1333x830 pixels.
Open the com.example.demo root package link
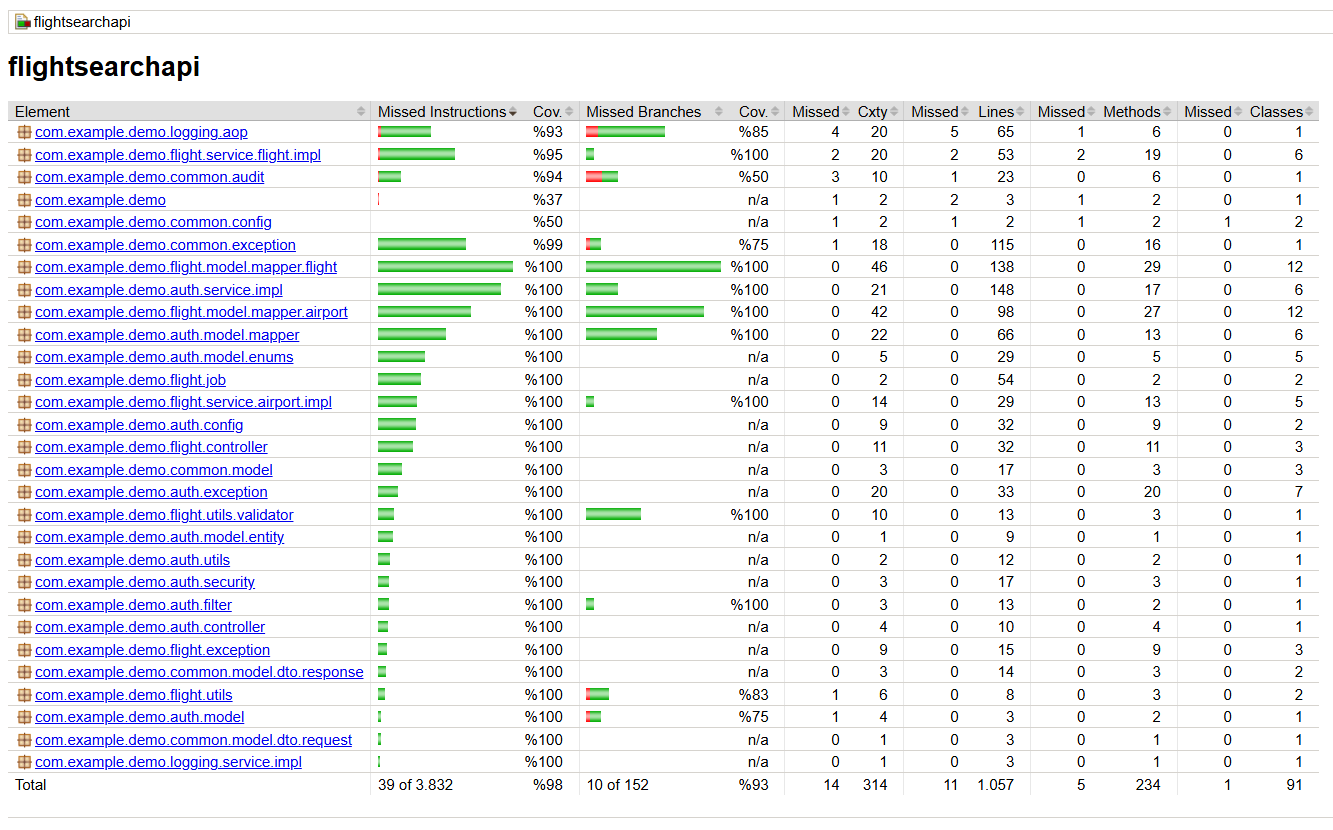pyautogui.click(x=100, y=200)
